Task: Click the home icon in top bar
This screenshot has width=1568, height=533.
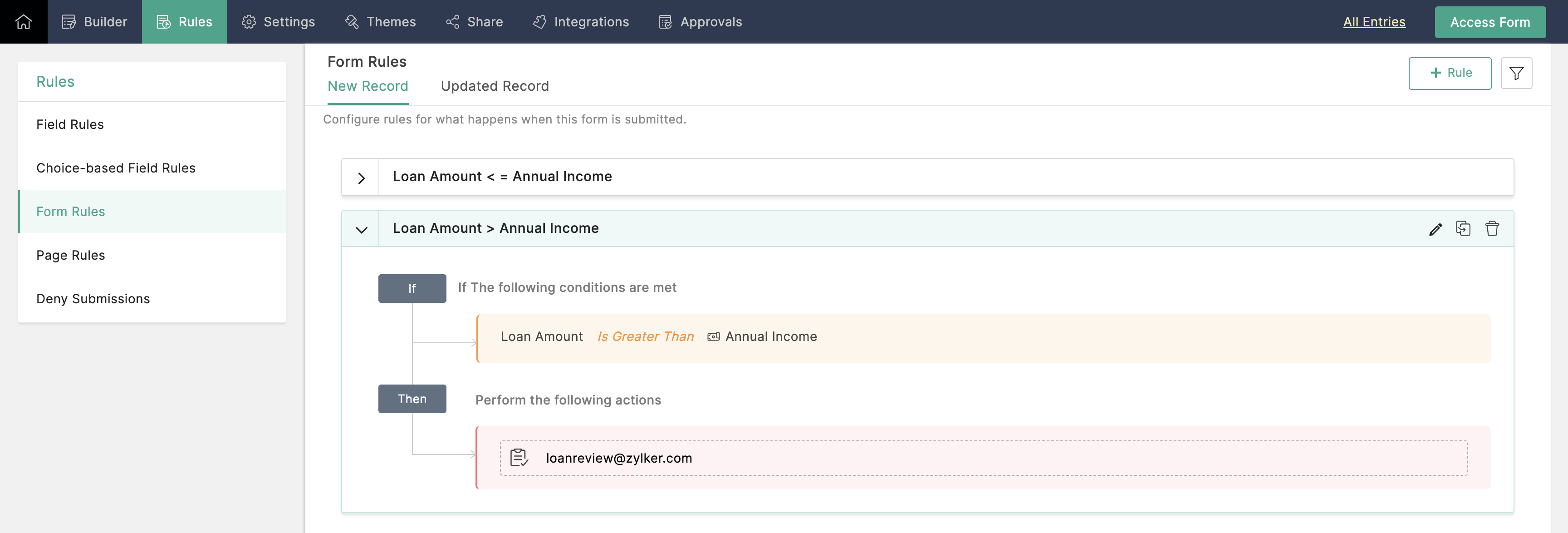Action: tap(23, 22)
